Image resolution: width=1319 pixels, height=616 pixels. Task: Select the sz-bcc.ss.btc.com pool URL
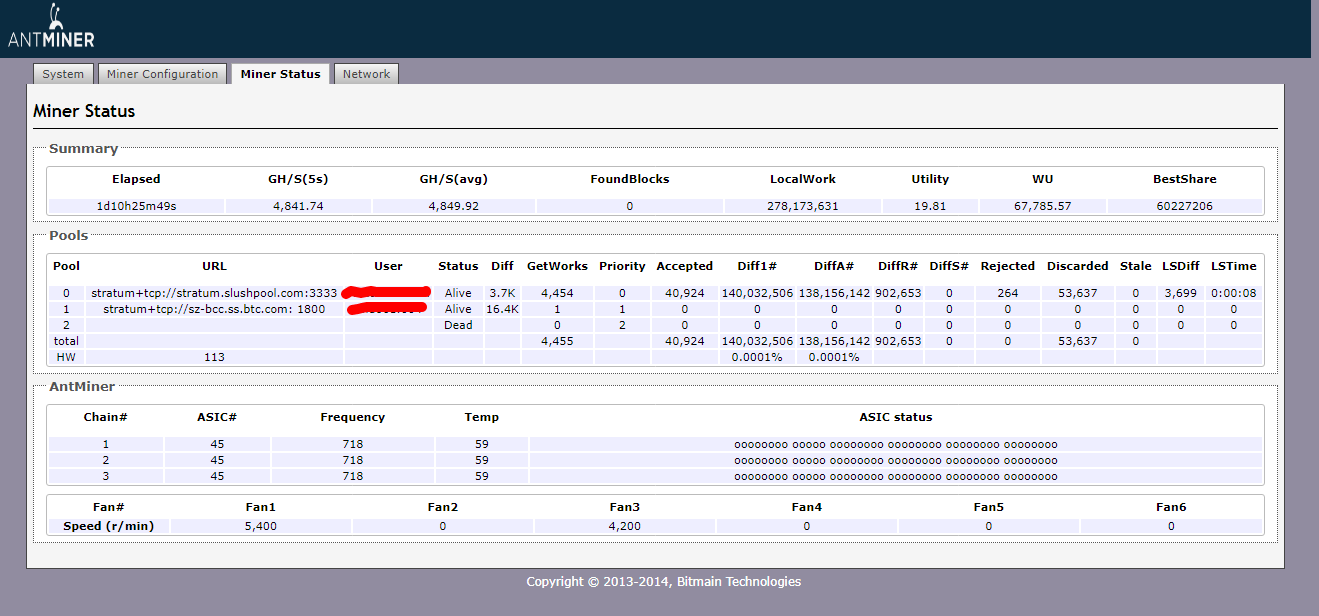[214, 309]
